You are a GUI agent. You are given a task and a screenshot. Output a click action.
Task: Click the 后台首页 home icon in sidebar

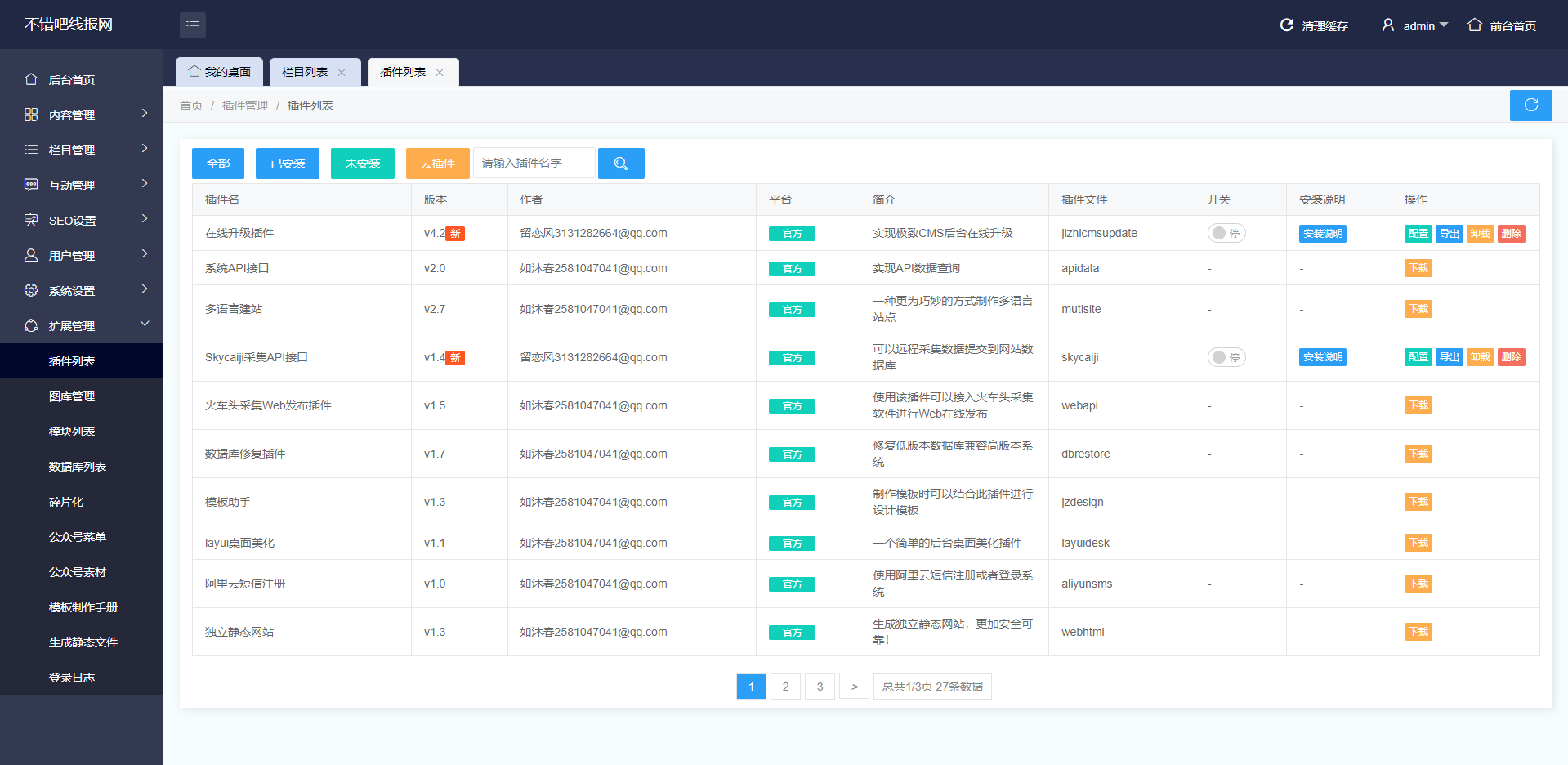(31, 80)
